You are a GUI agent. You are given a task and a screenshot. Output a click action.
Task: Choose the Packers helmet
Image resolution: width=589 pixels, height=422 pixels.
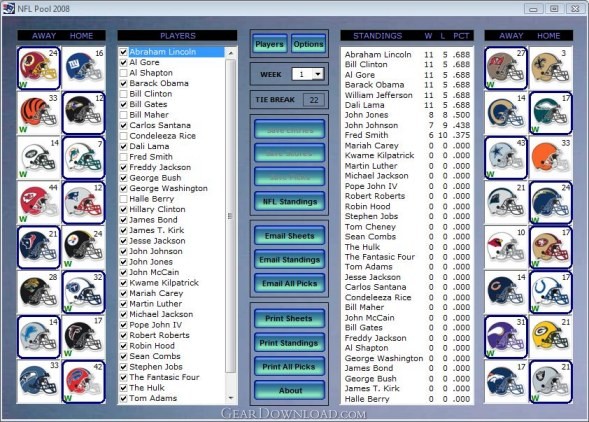(x=550, y=337)
